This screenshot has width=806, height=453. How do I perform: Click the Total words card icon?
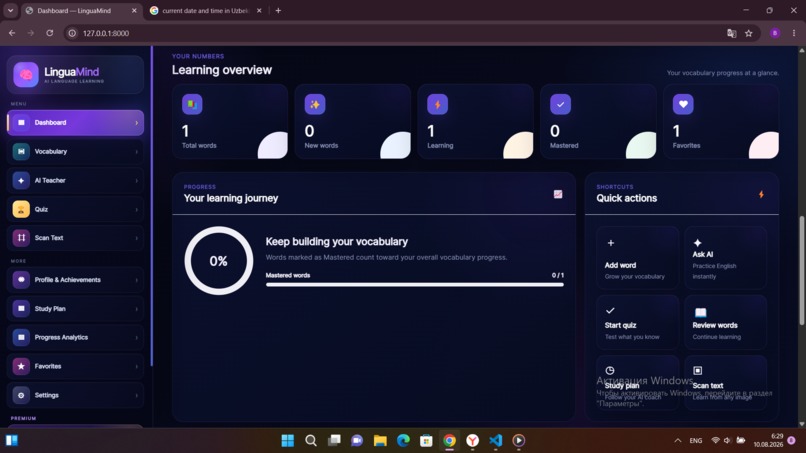[192, 104]
